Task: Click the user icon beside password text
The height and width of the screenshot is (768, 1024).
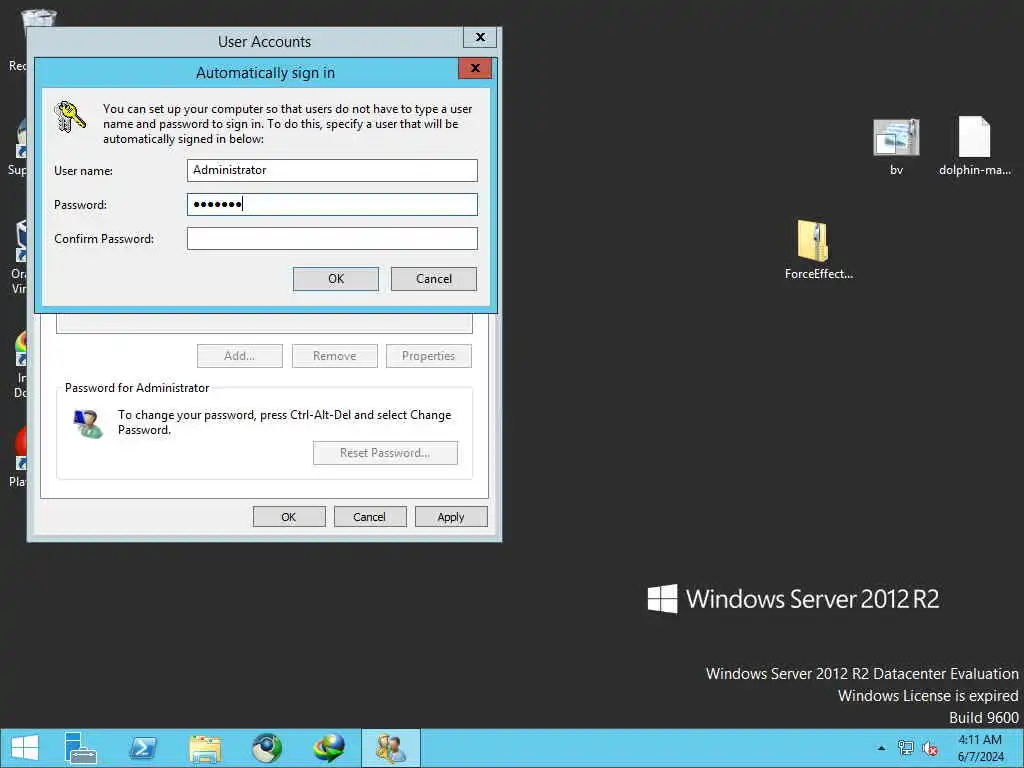Action: pos(88,424)
